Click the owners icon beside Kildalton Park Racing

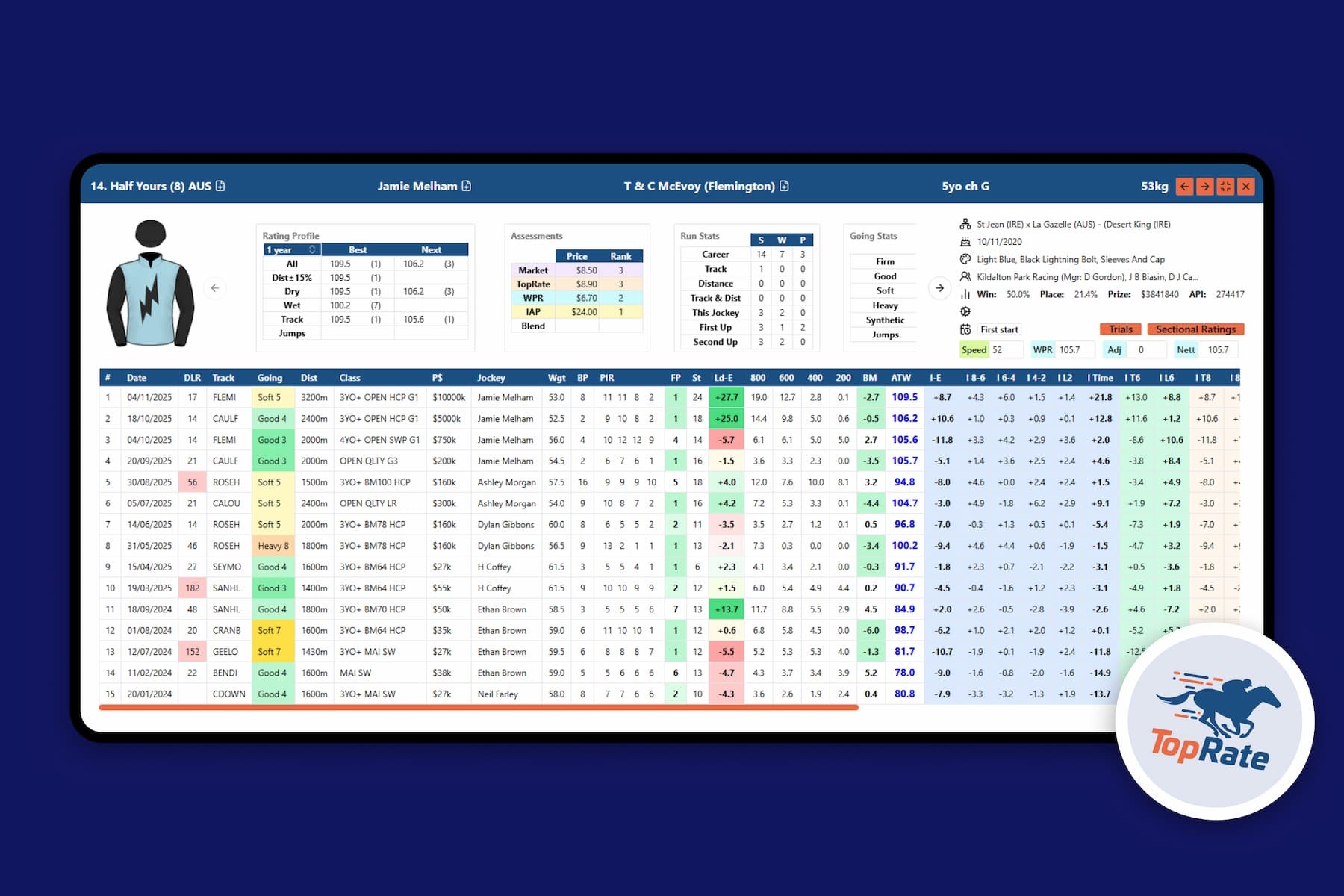965,277
